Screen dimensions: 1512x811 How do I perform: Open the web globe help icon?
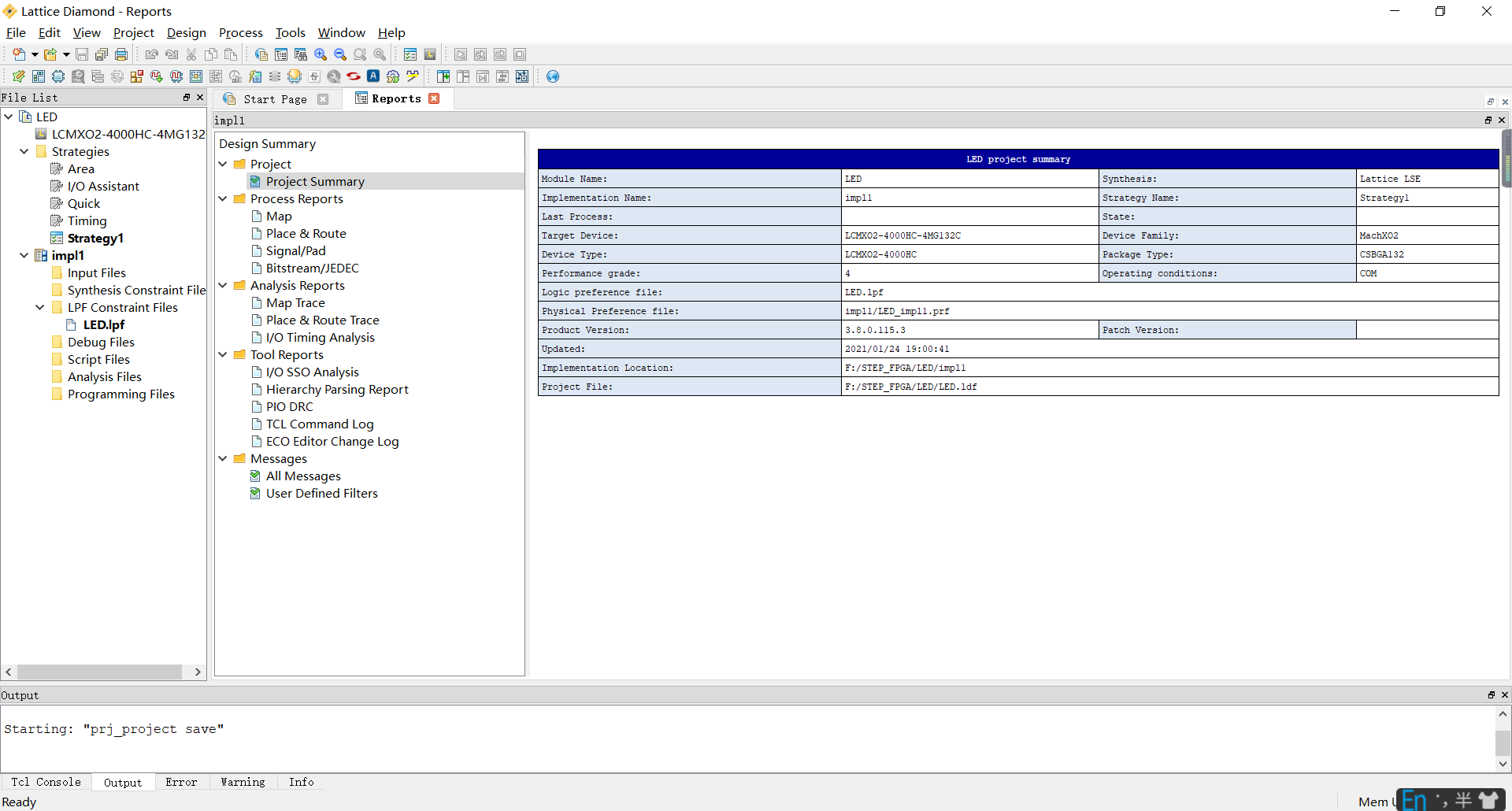tap(553, 76)
